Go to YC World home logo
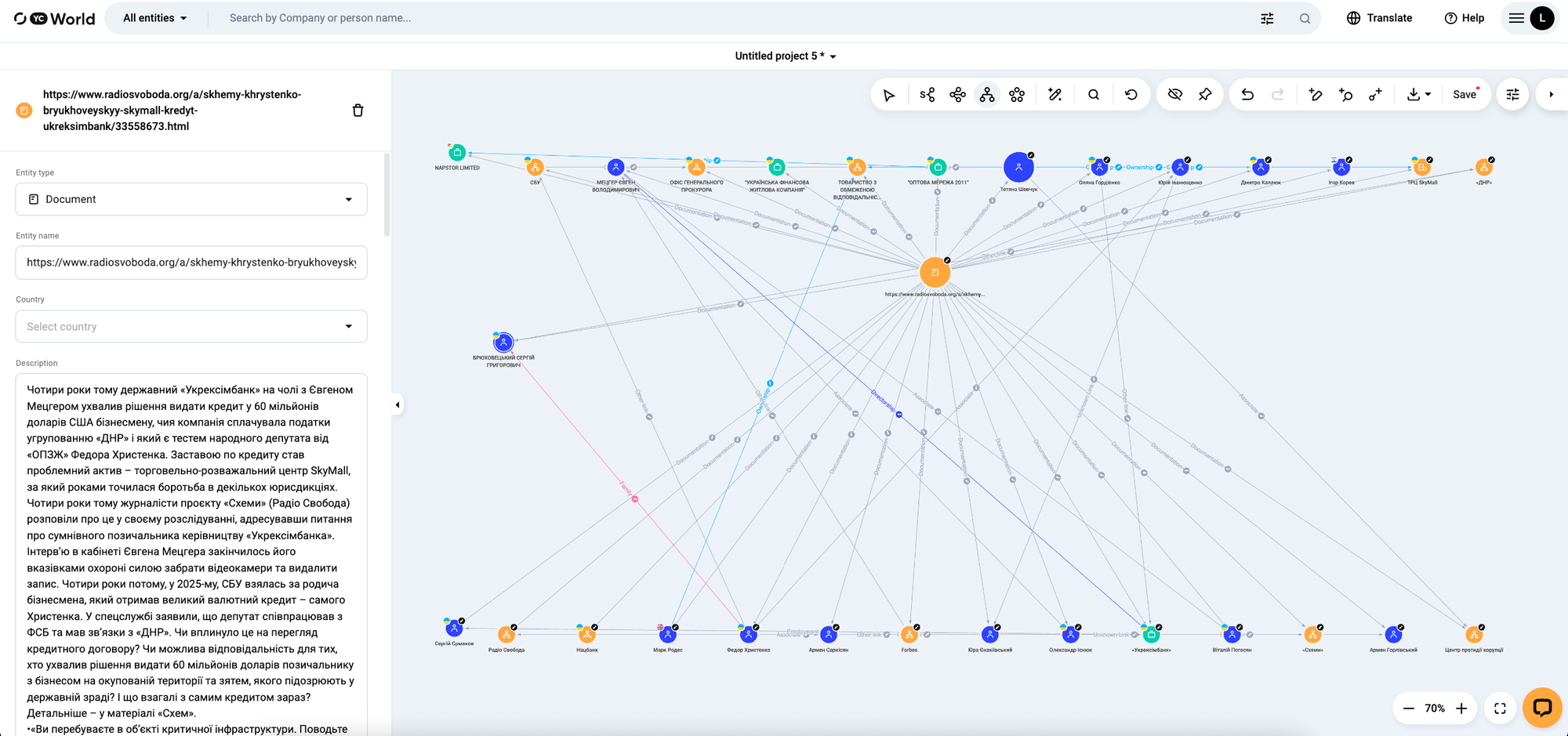 (55, 19)
